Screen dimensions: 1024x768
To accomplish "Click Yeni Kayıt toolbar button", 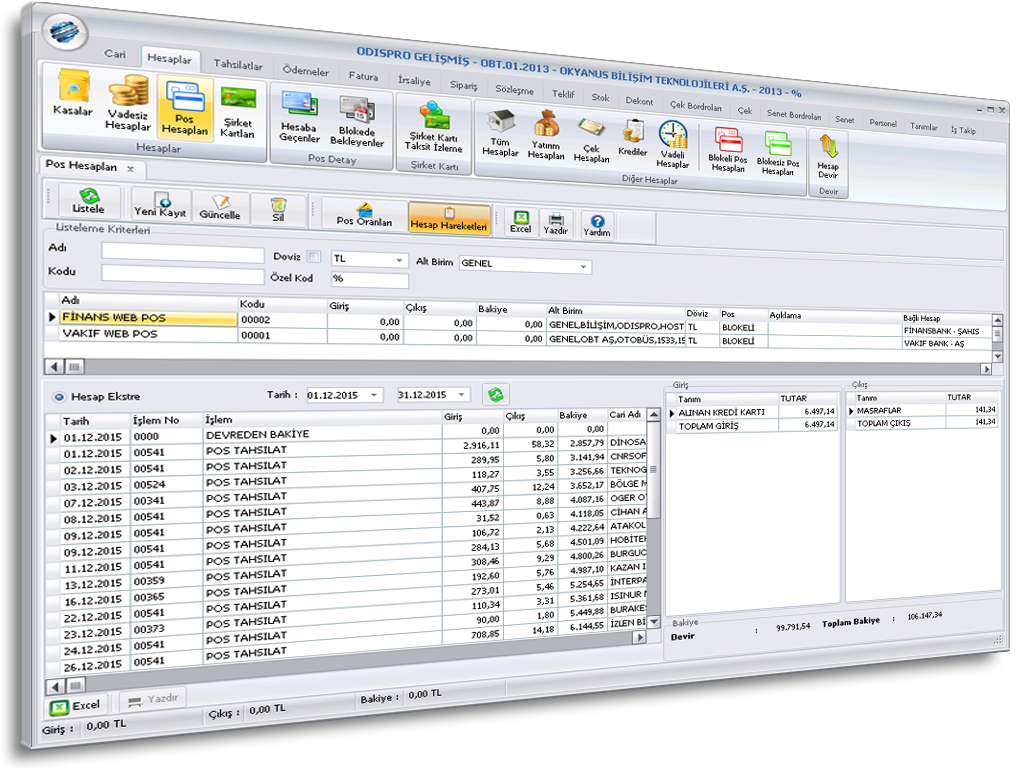I will 160,206.
